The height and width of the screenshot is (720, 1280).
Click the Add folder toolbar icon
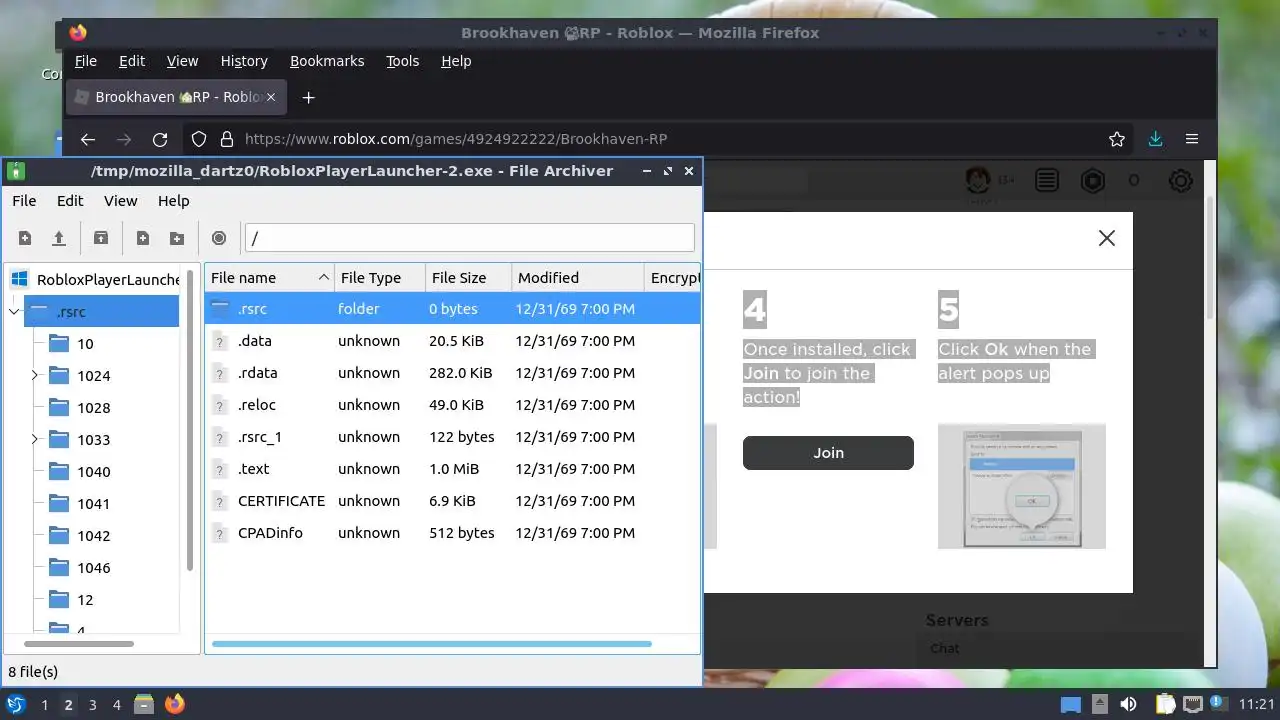pyautogui.click(x=177, y=238)
